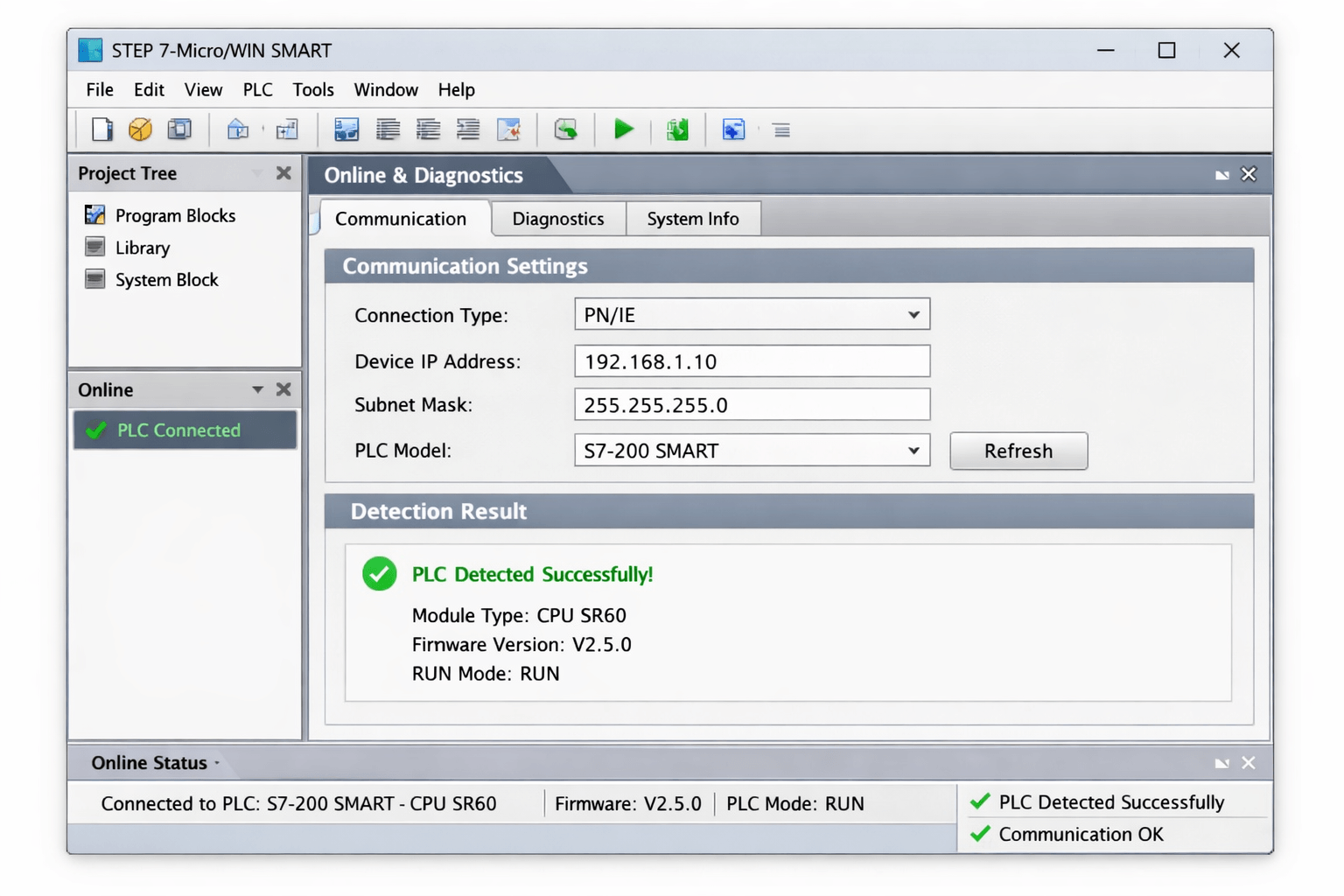Click the blue panel icon before the text-line icons
This screenshot has width=1344, height=896.
346,129
